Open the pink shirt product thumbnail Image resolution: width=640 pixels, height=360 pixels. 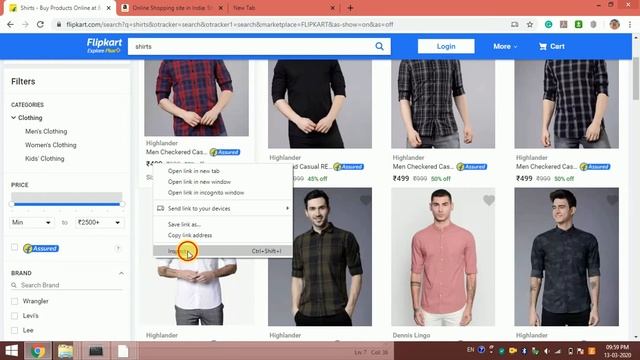[443, 257]
